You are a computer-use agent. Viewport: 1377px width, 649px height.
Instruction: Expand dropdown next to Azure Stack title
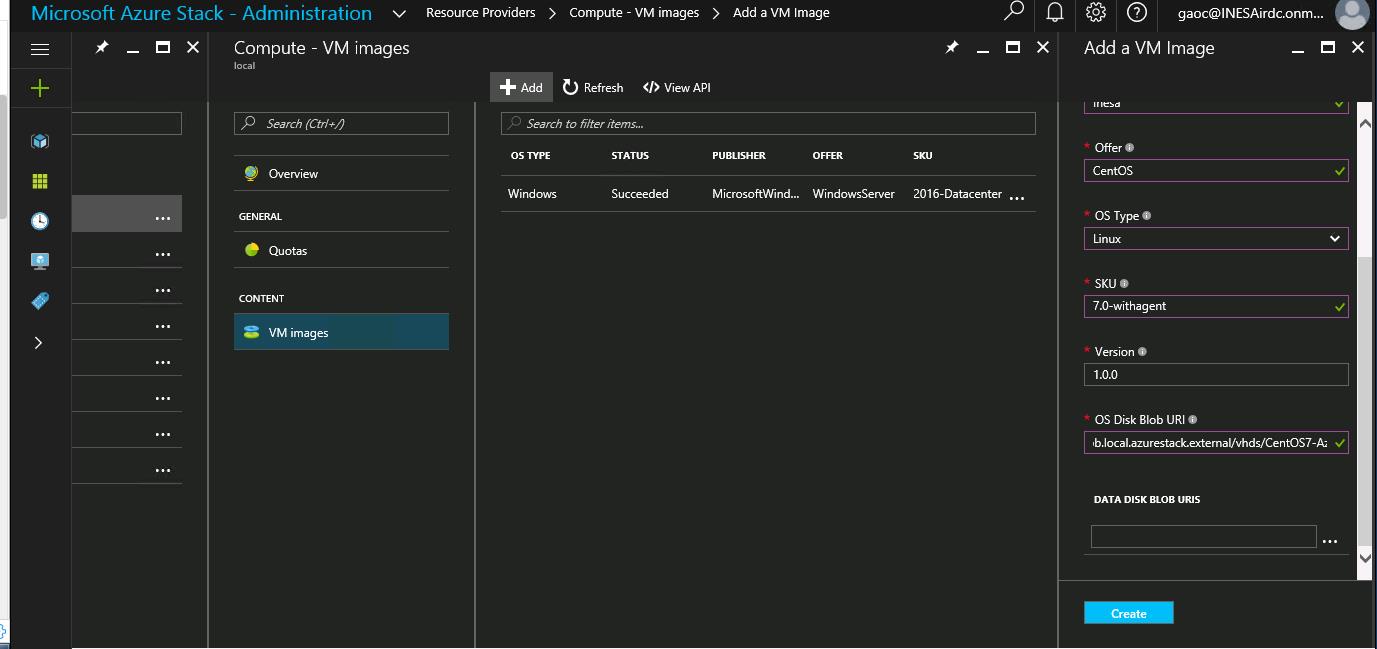point(399,14)
